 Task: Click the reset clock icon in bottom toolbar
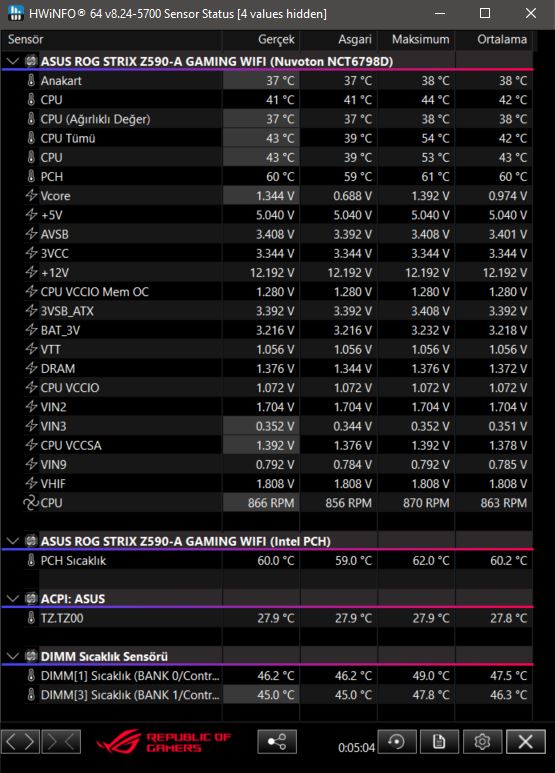tap(397, 742)
